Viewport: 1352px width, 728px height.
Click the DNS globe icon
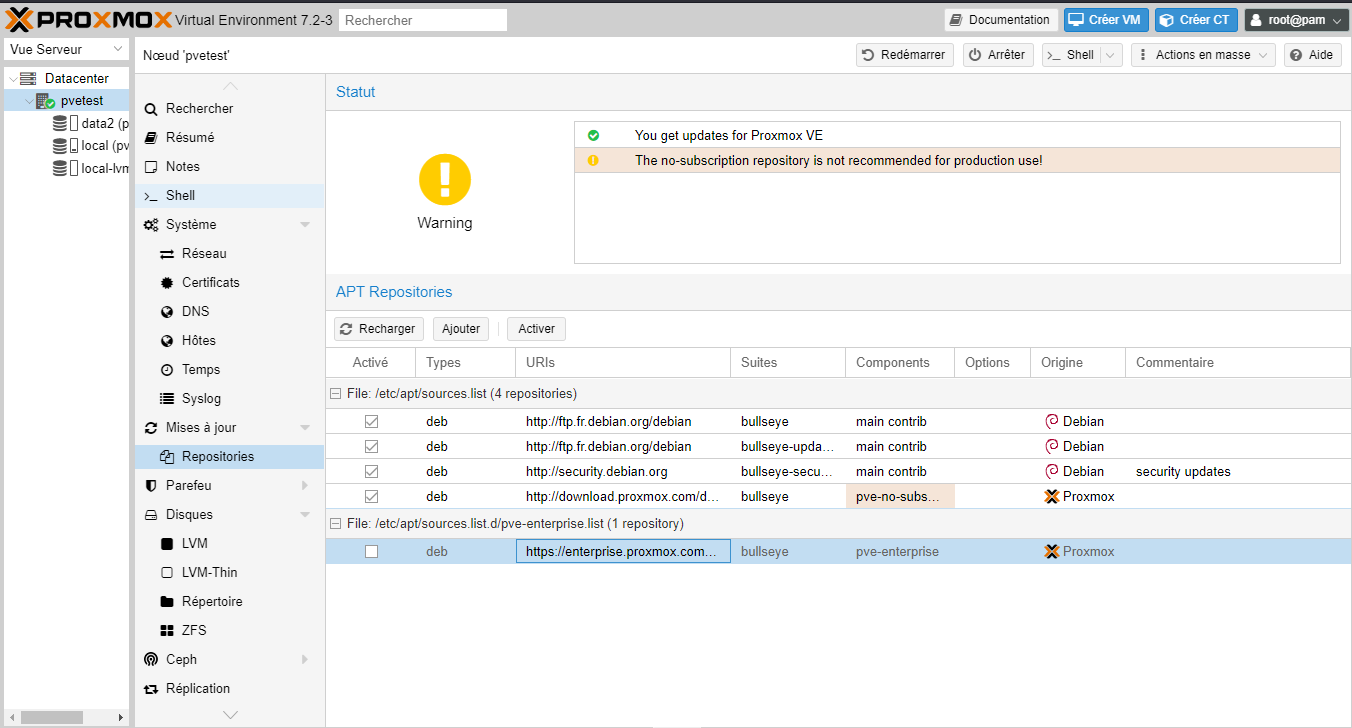click(x=167, y=312)
